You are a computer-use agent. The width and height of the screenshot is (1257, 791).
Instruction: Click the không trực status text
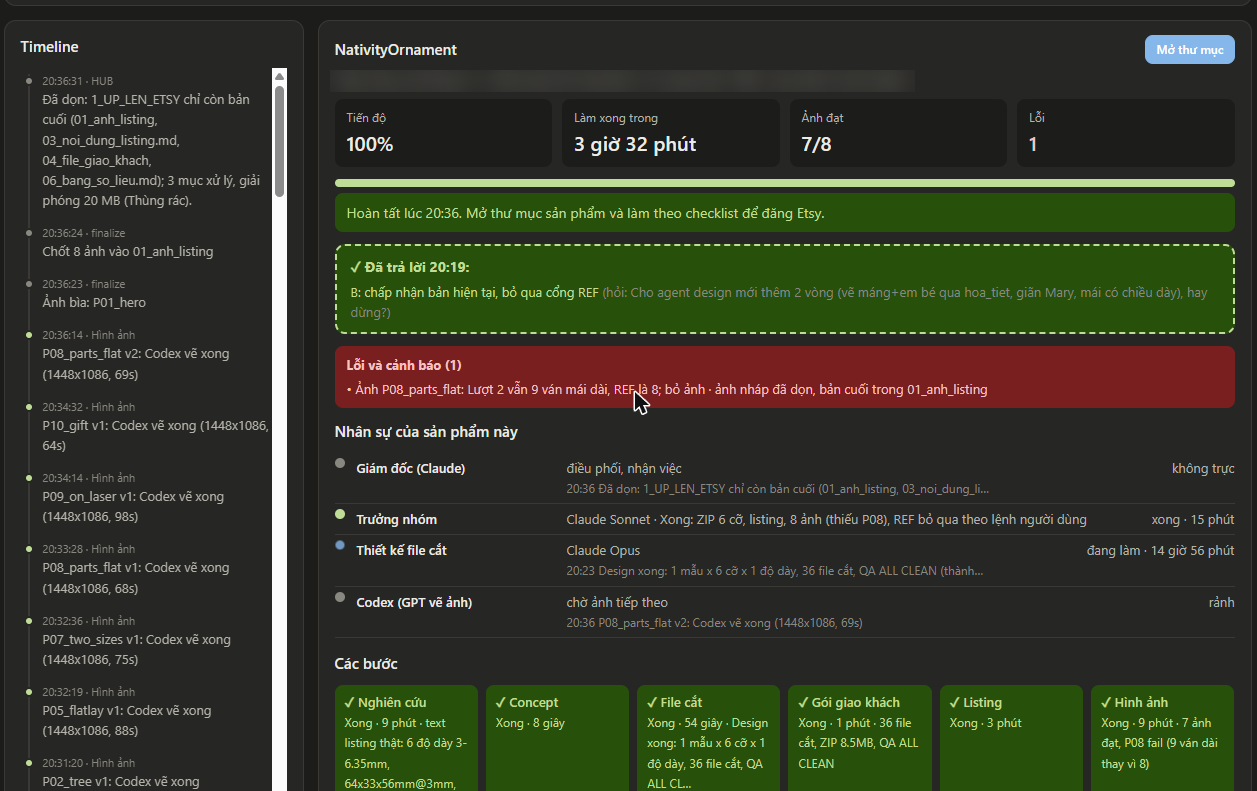[x=1203, y=468]
